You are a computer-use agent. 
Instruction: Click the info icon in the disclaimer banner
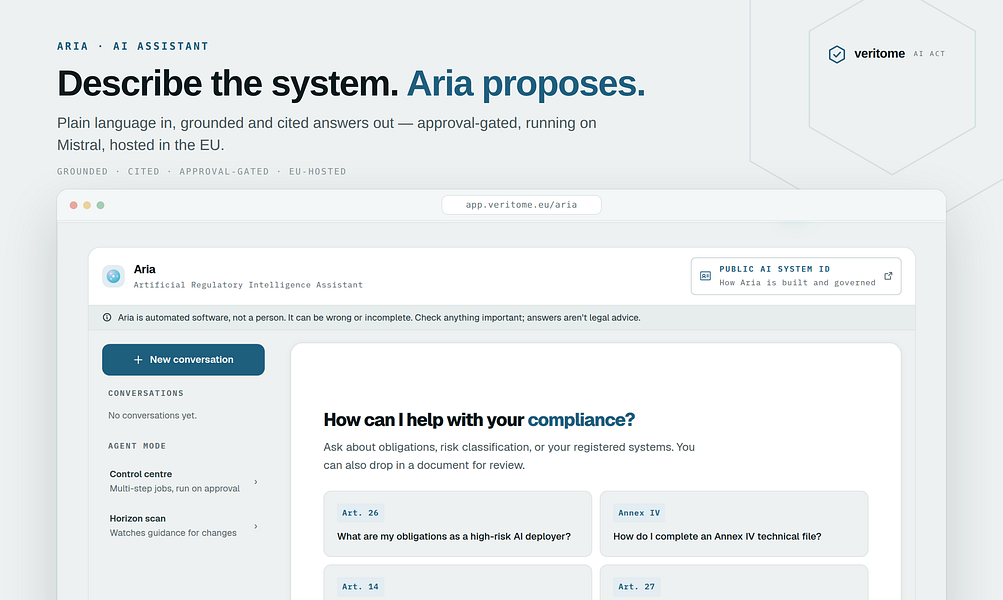pyautogui.click(x=107, y=317)
